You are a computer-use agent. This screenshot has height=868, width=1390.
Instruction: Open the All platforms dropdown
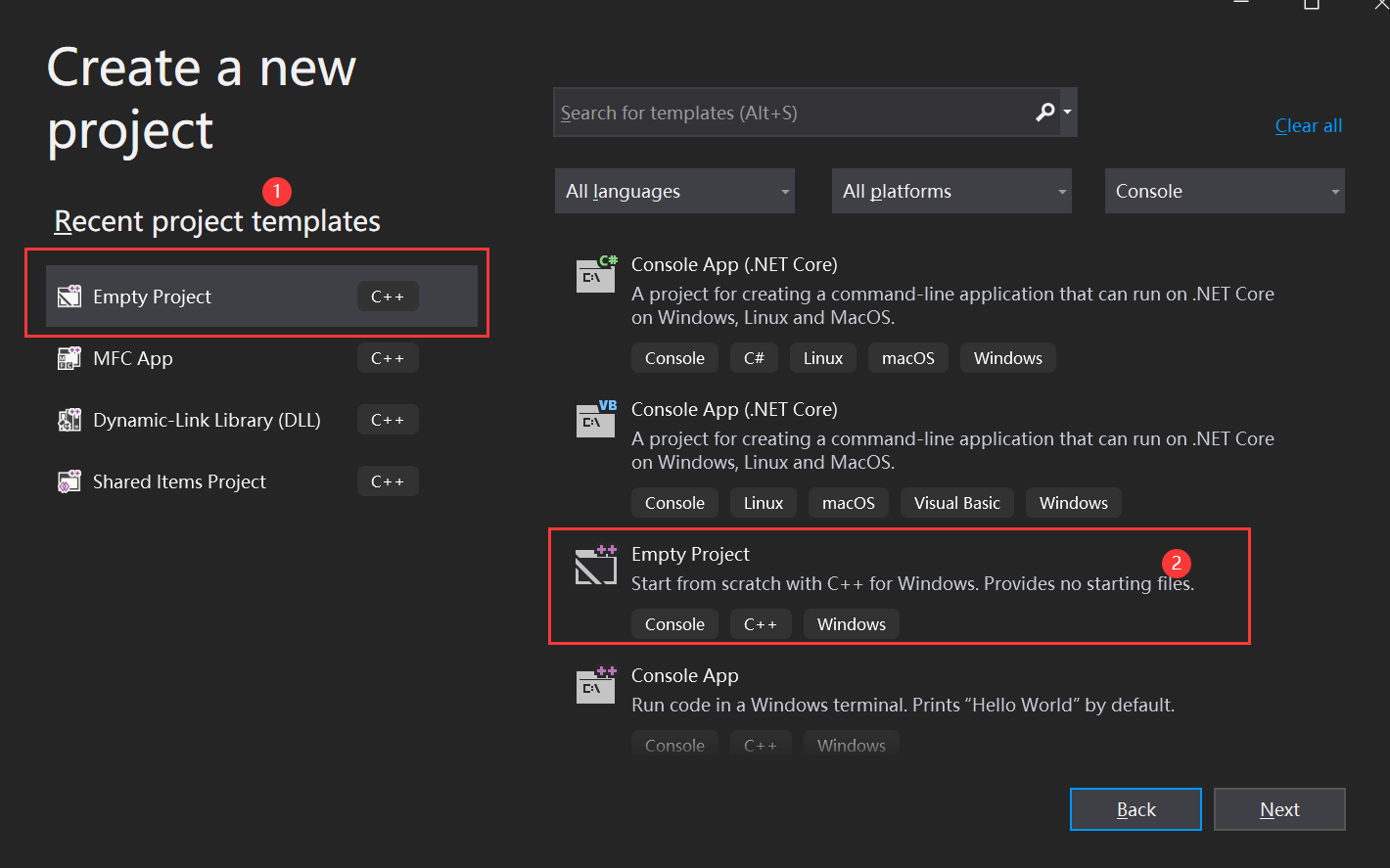[951, 191]
